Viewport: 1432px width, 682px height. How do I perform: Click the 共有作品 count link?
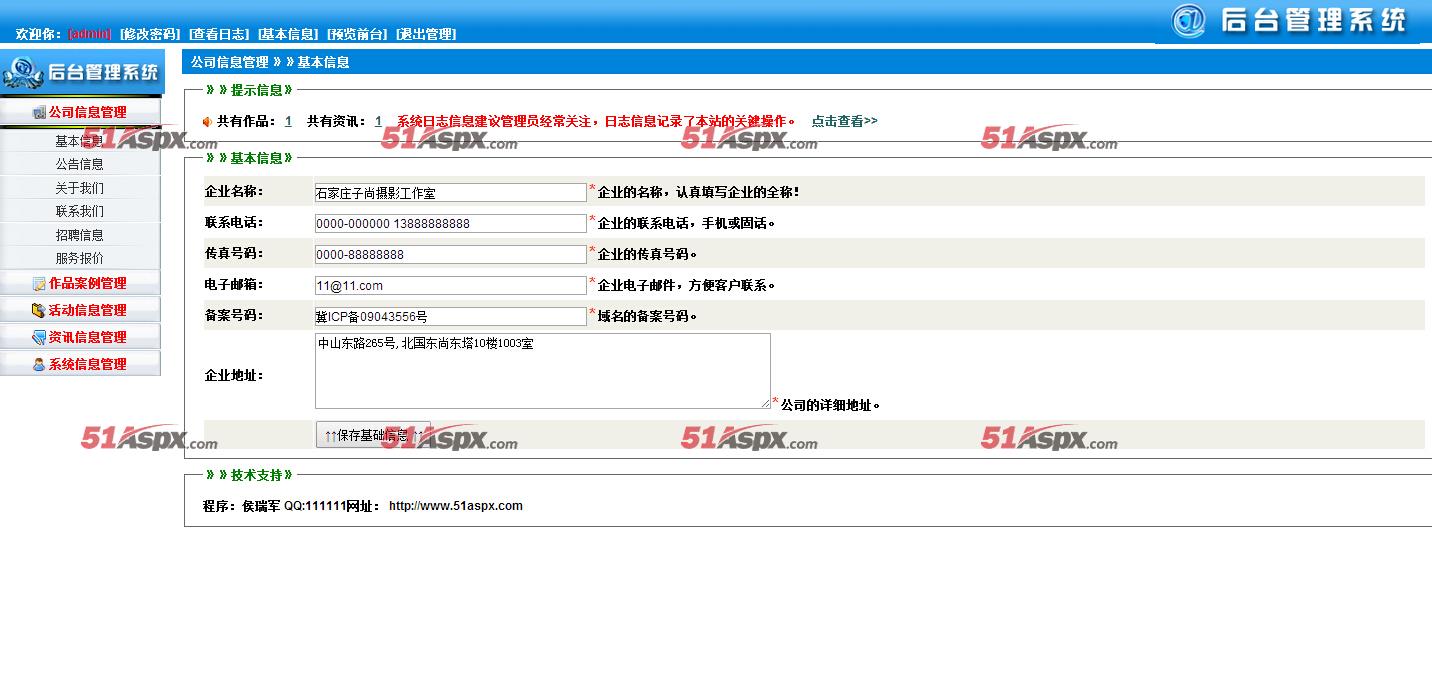(288, 121)
